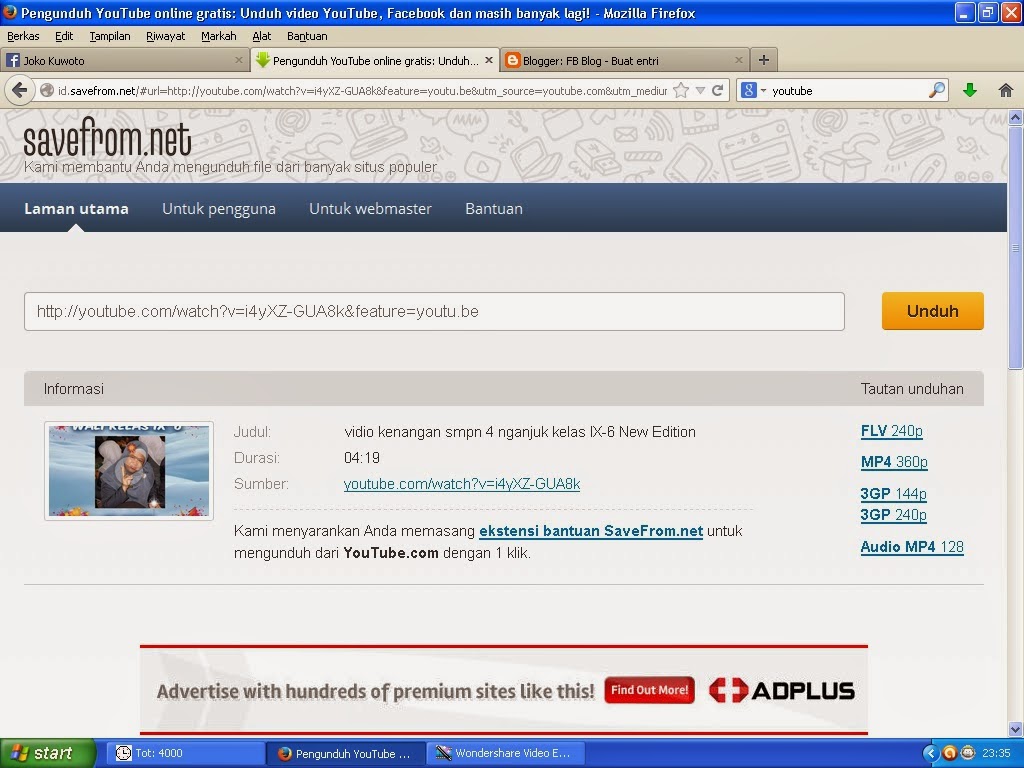Open the Windows start button
1024x768 pixels.
(48, 753)
